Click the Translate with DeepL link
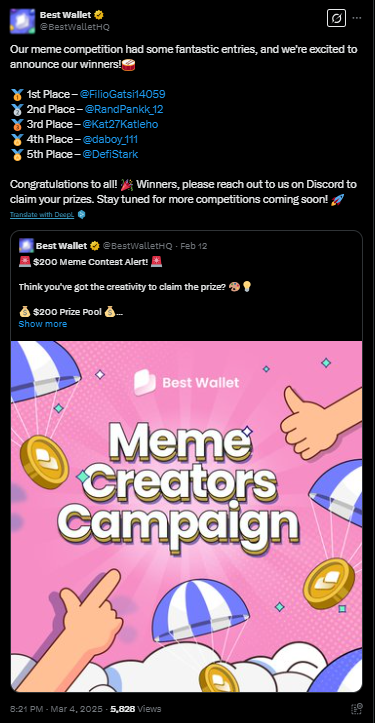 tap(42, 215)
